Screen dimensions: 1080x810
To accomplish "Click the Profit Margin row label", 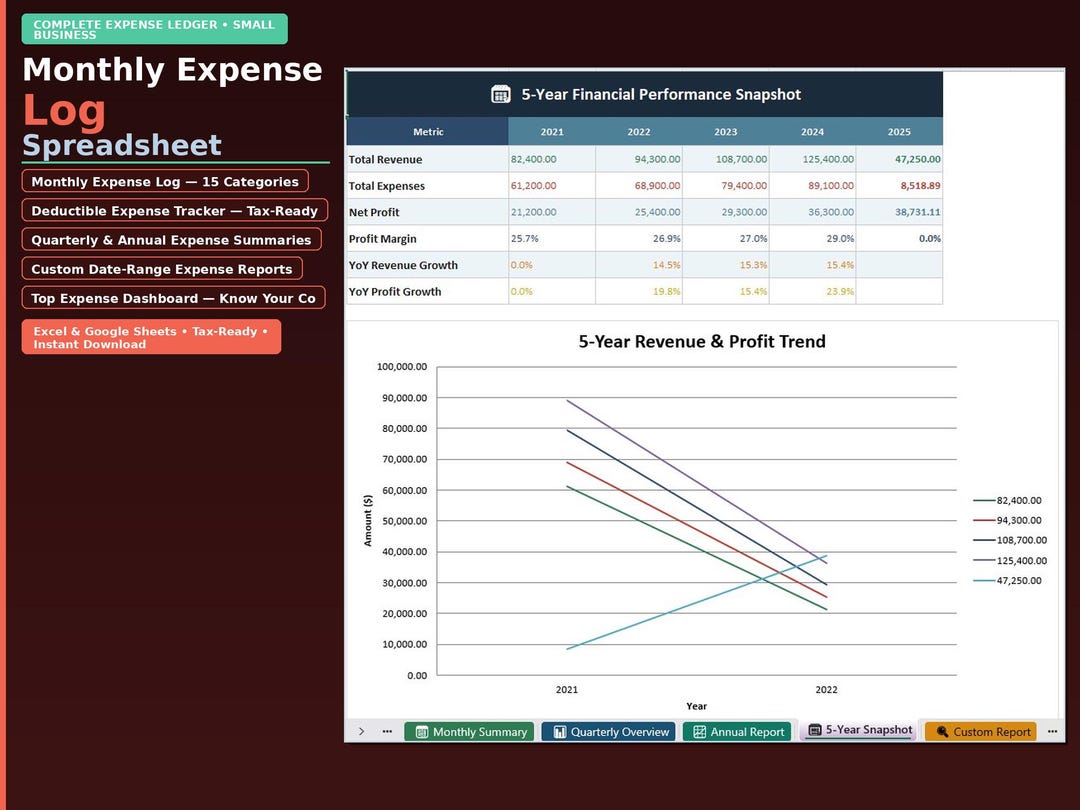I will coord(382,239).
